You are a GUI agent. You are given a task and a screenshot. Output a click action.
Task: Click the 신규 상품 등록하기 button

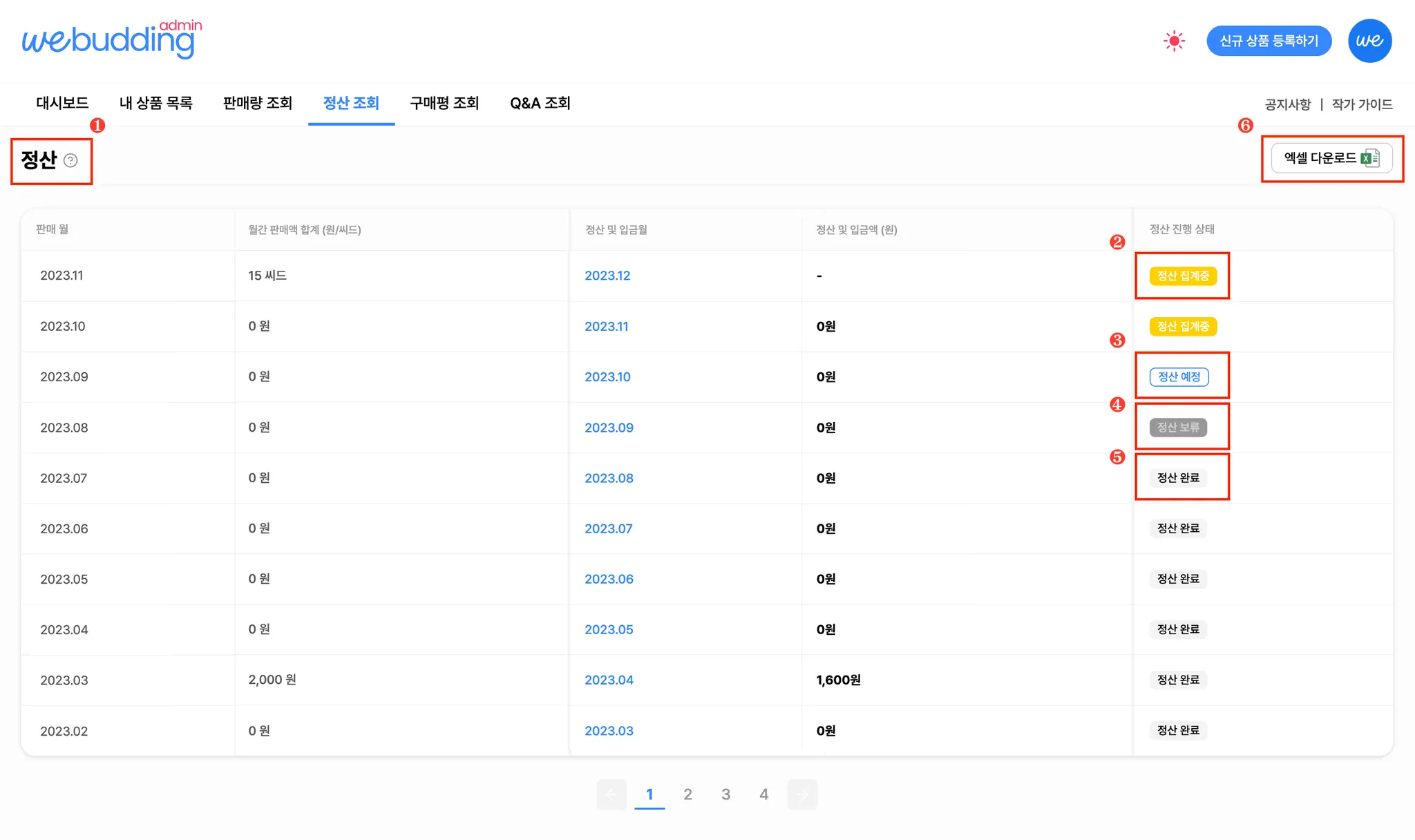click(x=1269, y=41)
